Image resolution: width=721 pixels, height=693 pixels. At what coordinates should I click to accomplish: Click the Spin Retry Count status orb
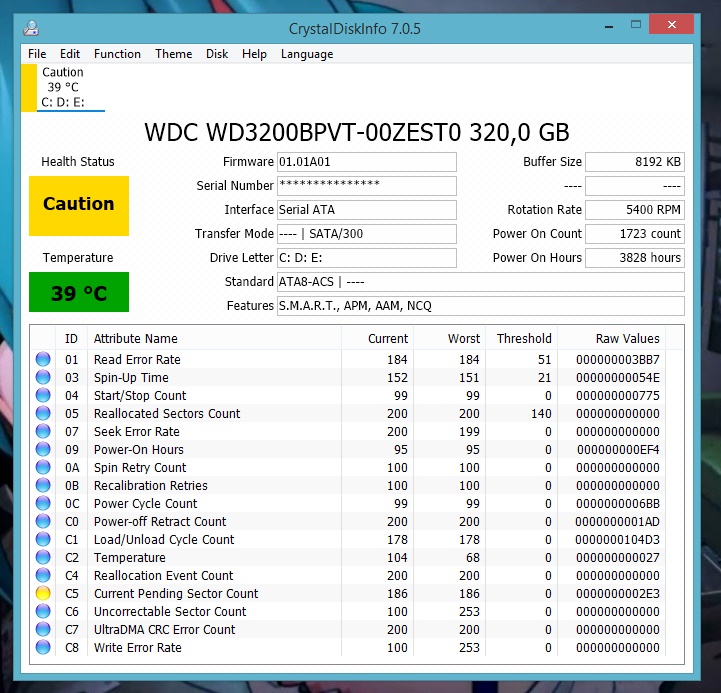click(x=43, y=467)
